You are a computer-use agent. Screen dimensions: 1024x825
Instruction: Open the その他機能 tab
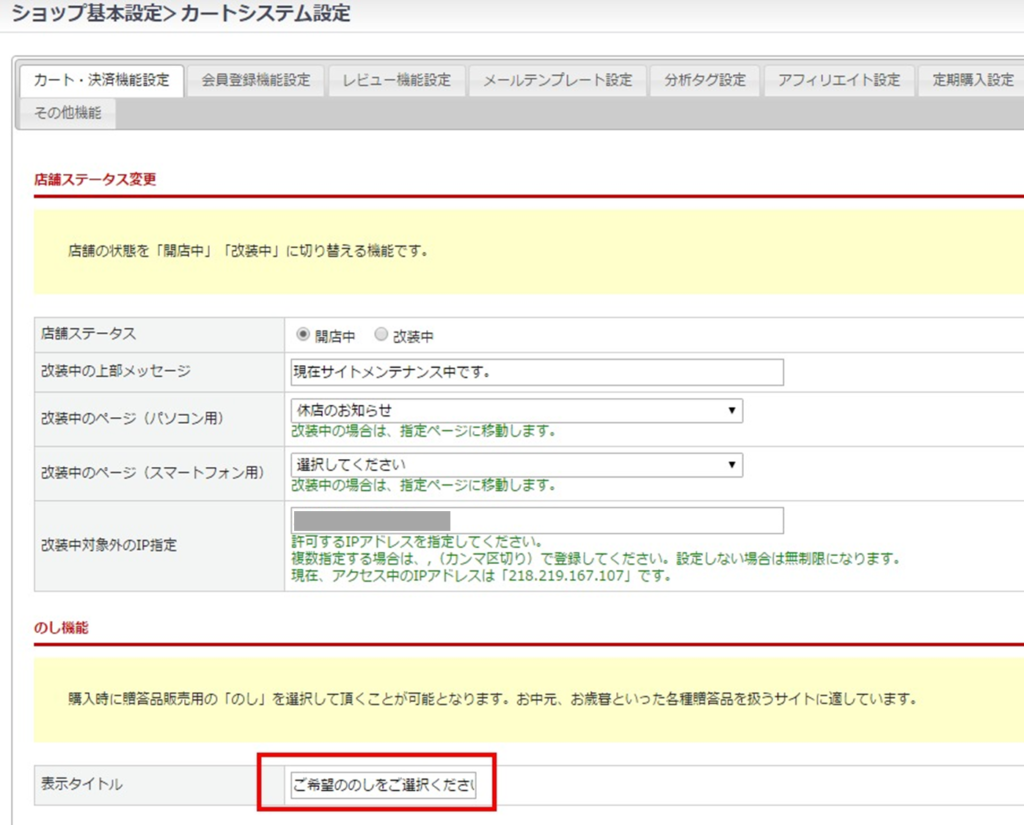pos(67,113)
